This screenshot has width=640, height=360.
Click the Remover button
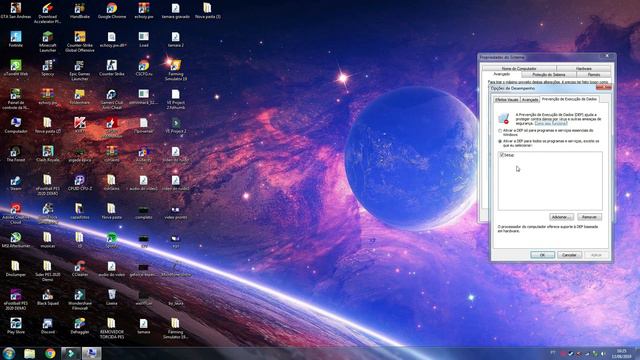(x=589, y=217)
